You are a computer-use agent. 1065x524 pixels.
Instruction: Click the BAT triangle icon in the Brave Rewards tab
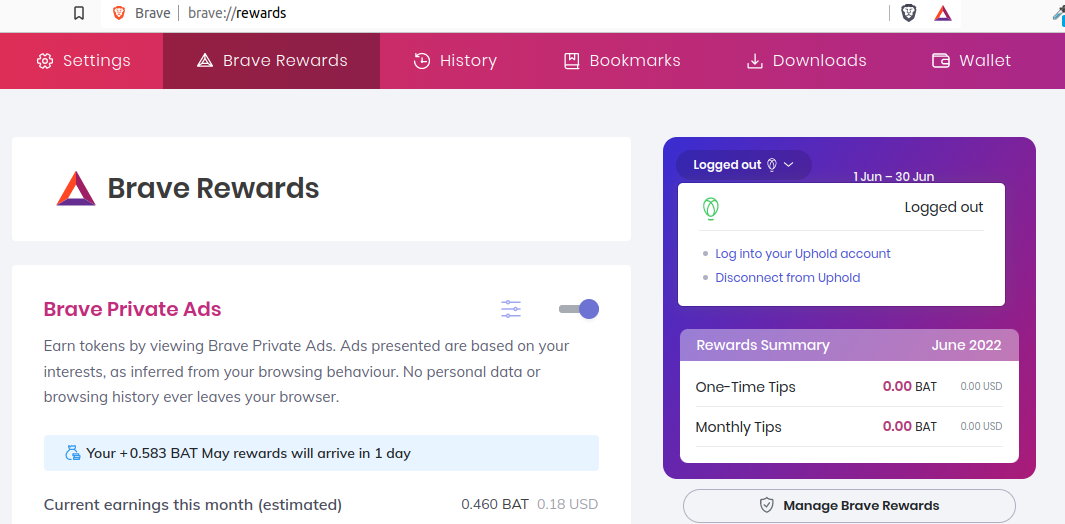tap(204, 60)
